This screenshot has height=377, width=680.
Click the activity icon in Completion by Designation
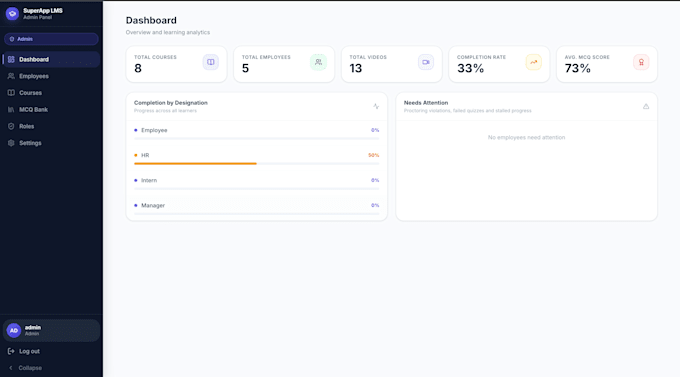tap(376, 106)
